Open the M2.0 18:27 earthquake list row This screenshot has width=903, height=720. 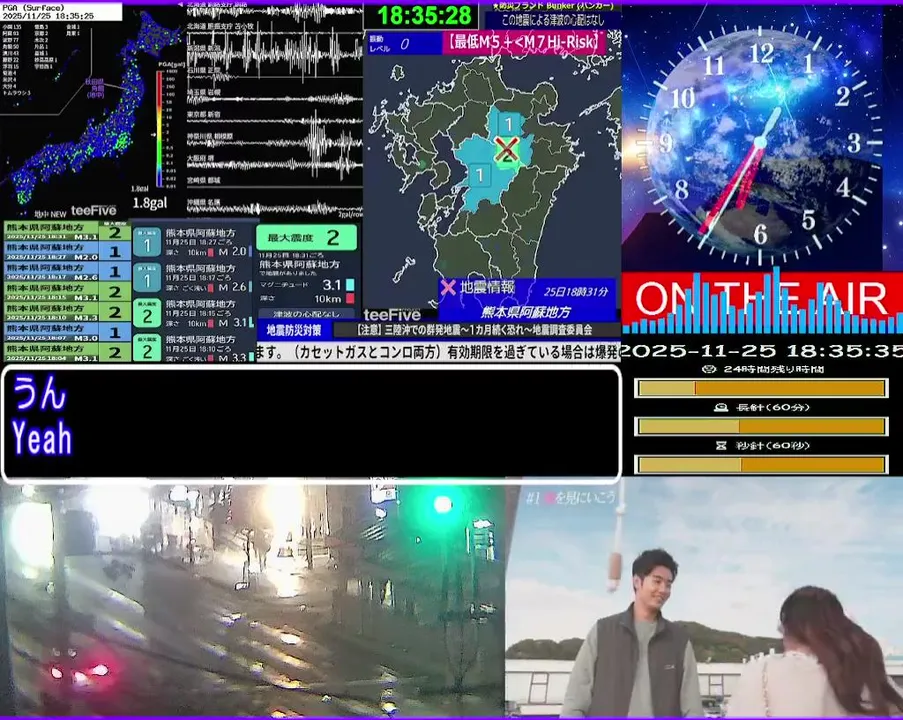point(67,251)
